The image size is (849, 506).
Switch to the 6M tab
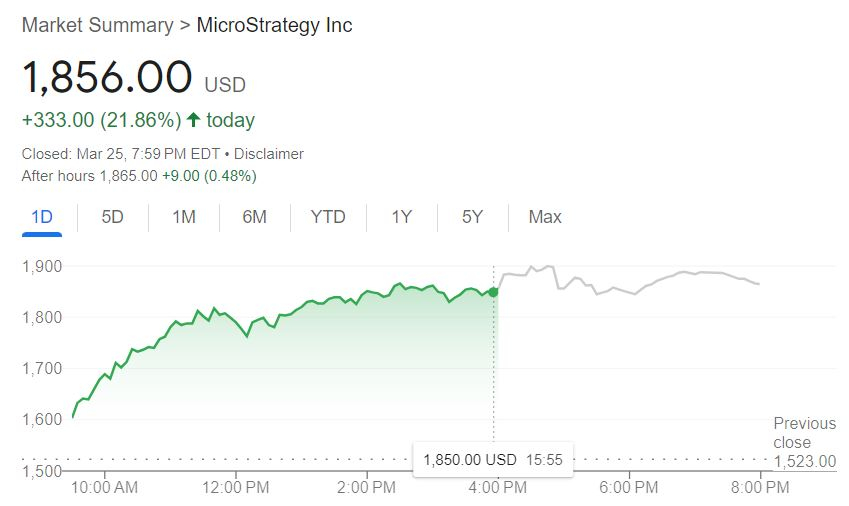[x=254, y=217]
